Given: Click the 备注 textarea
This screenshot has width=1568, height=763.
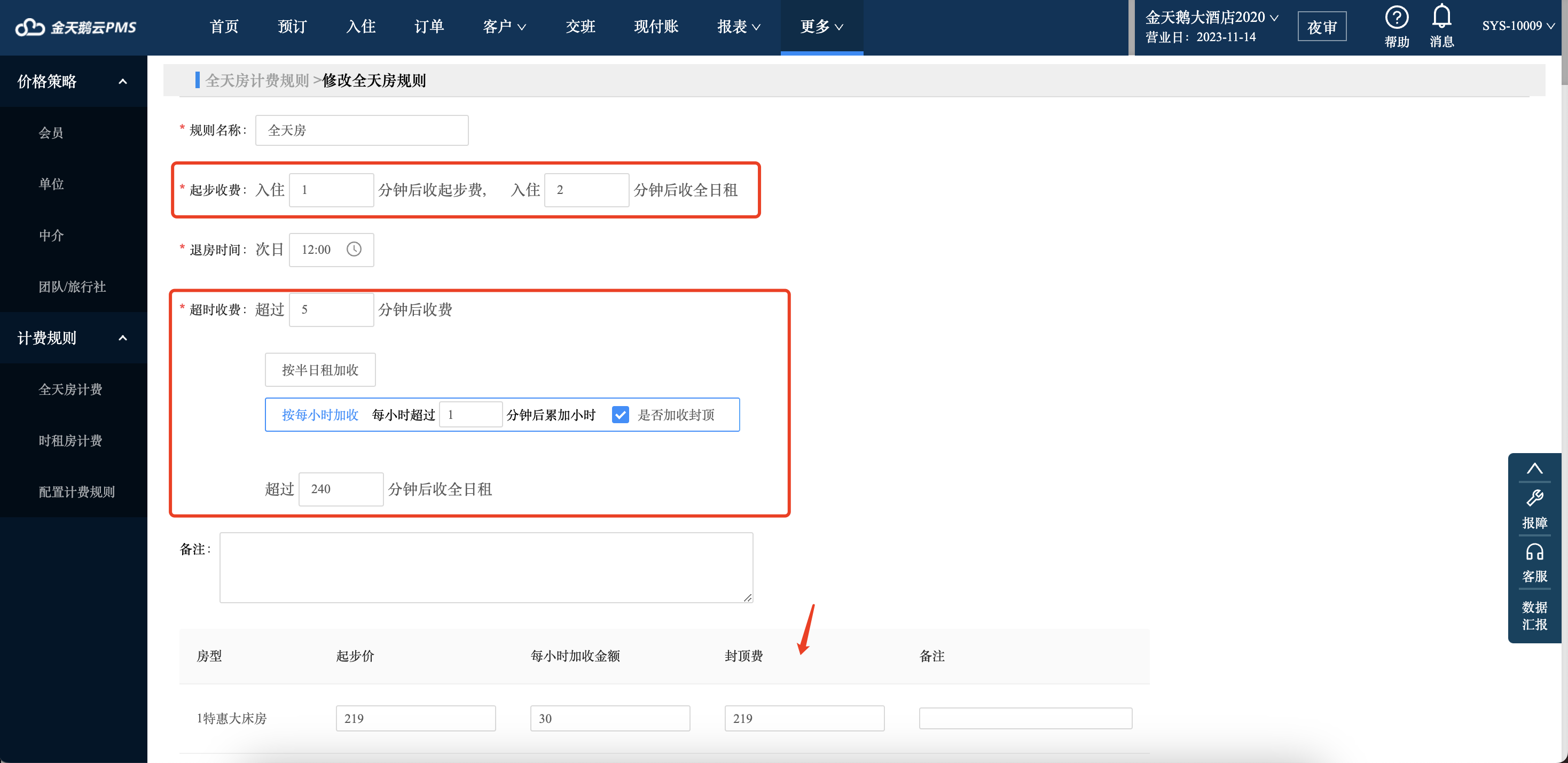Looking at the screenshot, I should 487,567.
